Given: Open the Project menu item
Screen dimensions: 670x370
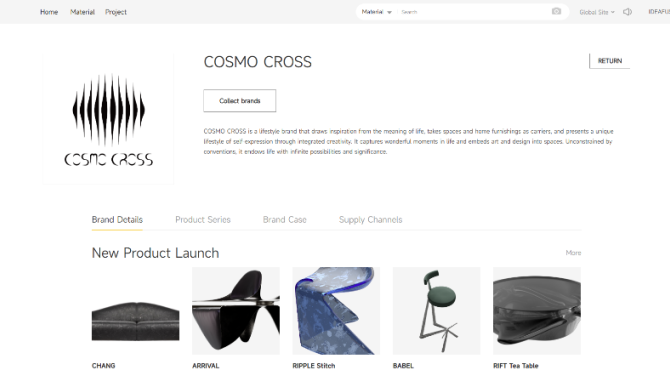Looking at the screenshot, I should coord(116,12).
